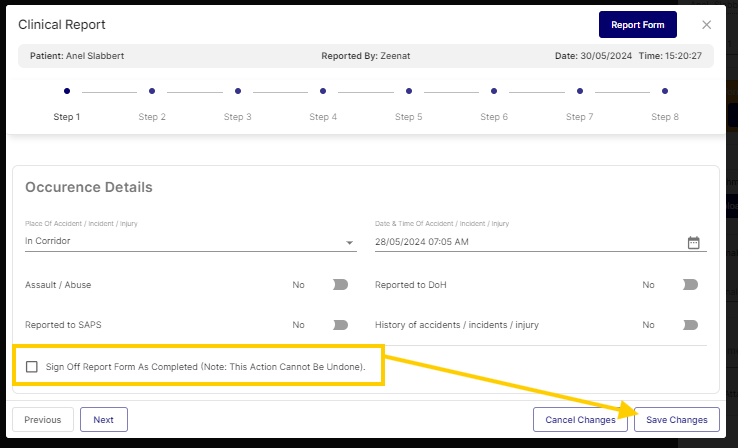Switch to Step 6 in stepper
The width and height of the screenshot is (738, 448).
coord(494,91)
